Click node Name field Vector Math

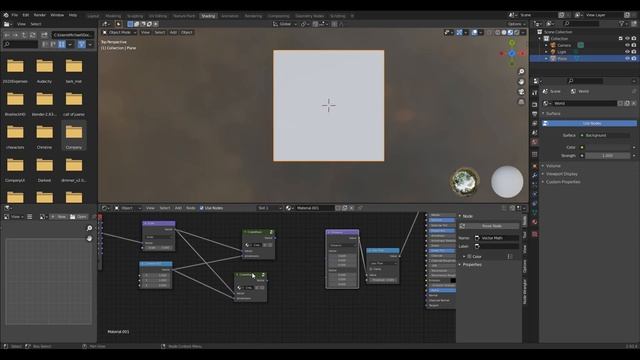(496, 238)
